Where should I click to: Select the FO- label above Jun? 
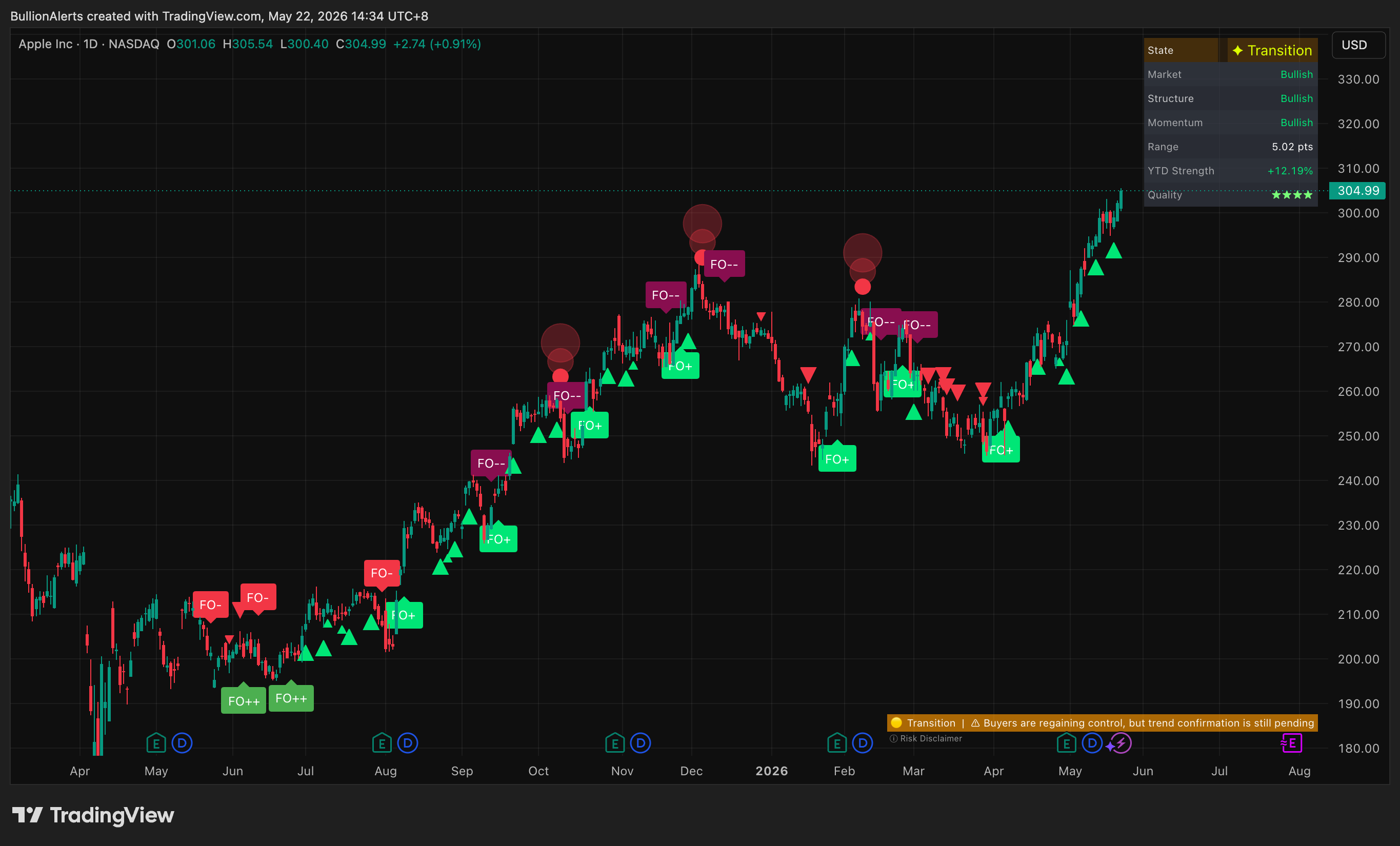coord(258,597)
